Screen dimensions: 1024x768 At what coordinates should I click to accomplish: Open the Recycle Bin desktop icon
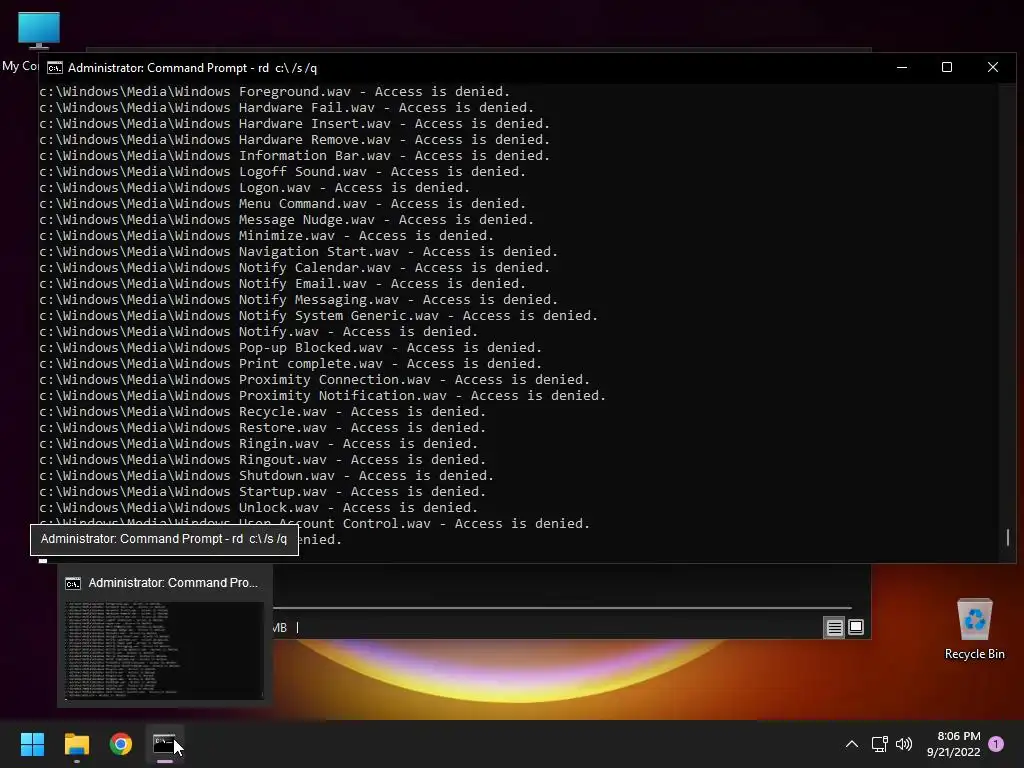click(974, 630)
